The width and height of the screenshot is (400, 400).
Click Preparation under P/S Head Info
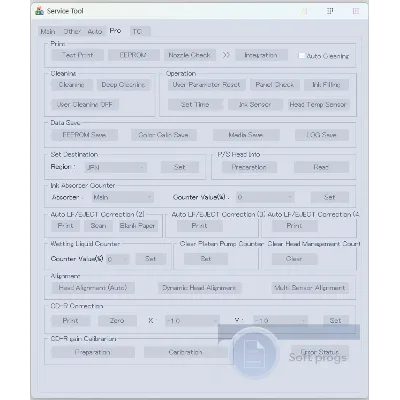249,167
